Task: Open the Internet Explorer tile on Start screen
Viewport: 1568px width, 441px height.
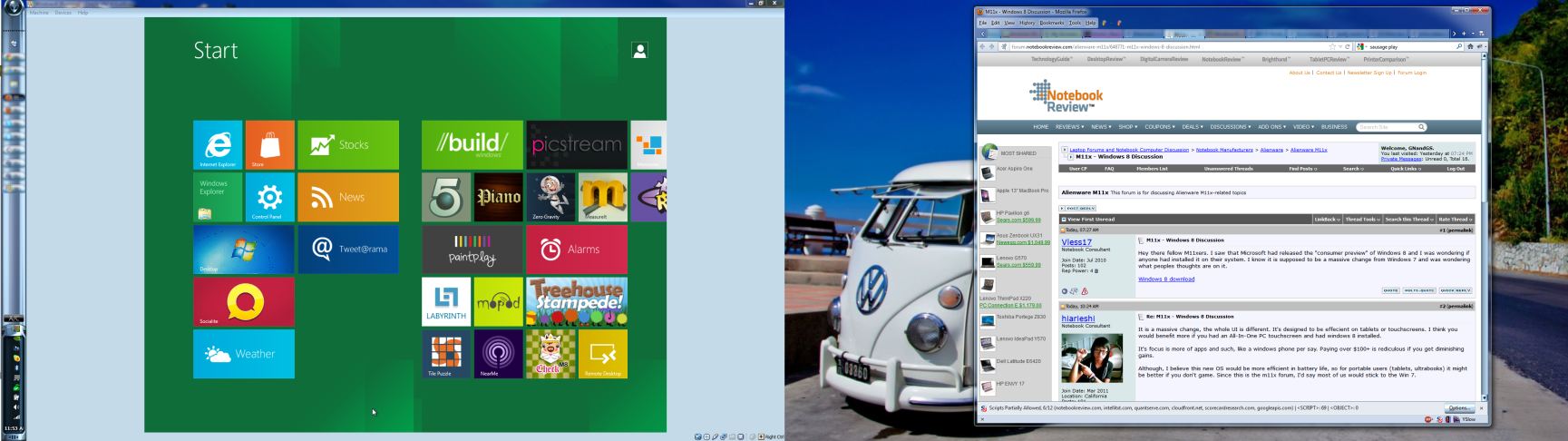Action: tap(218, 145)
